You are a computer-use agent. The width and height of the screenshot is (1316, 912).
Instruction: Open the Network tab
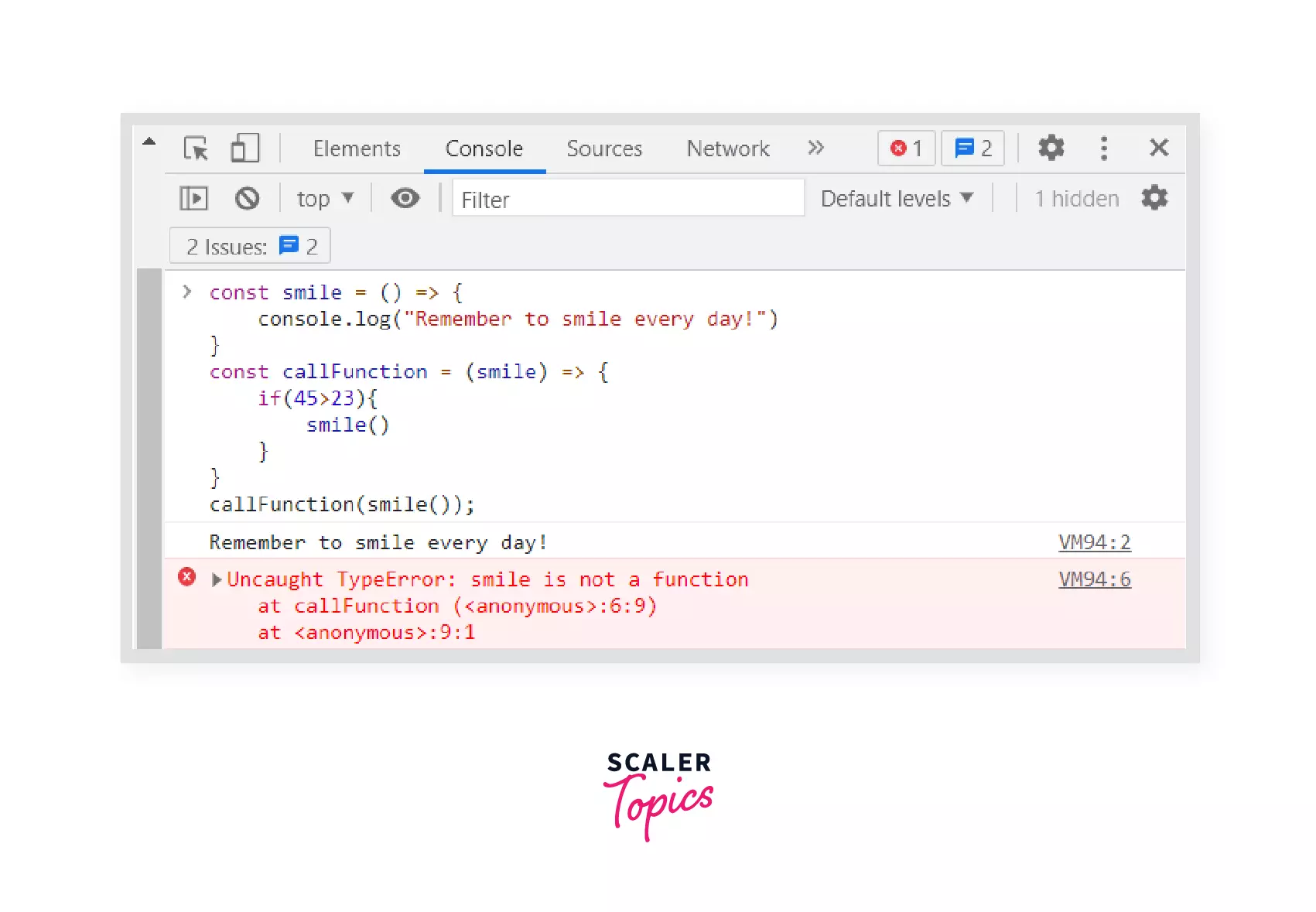728,149
